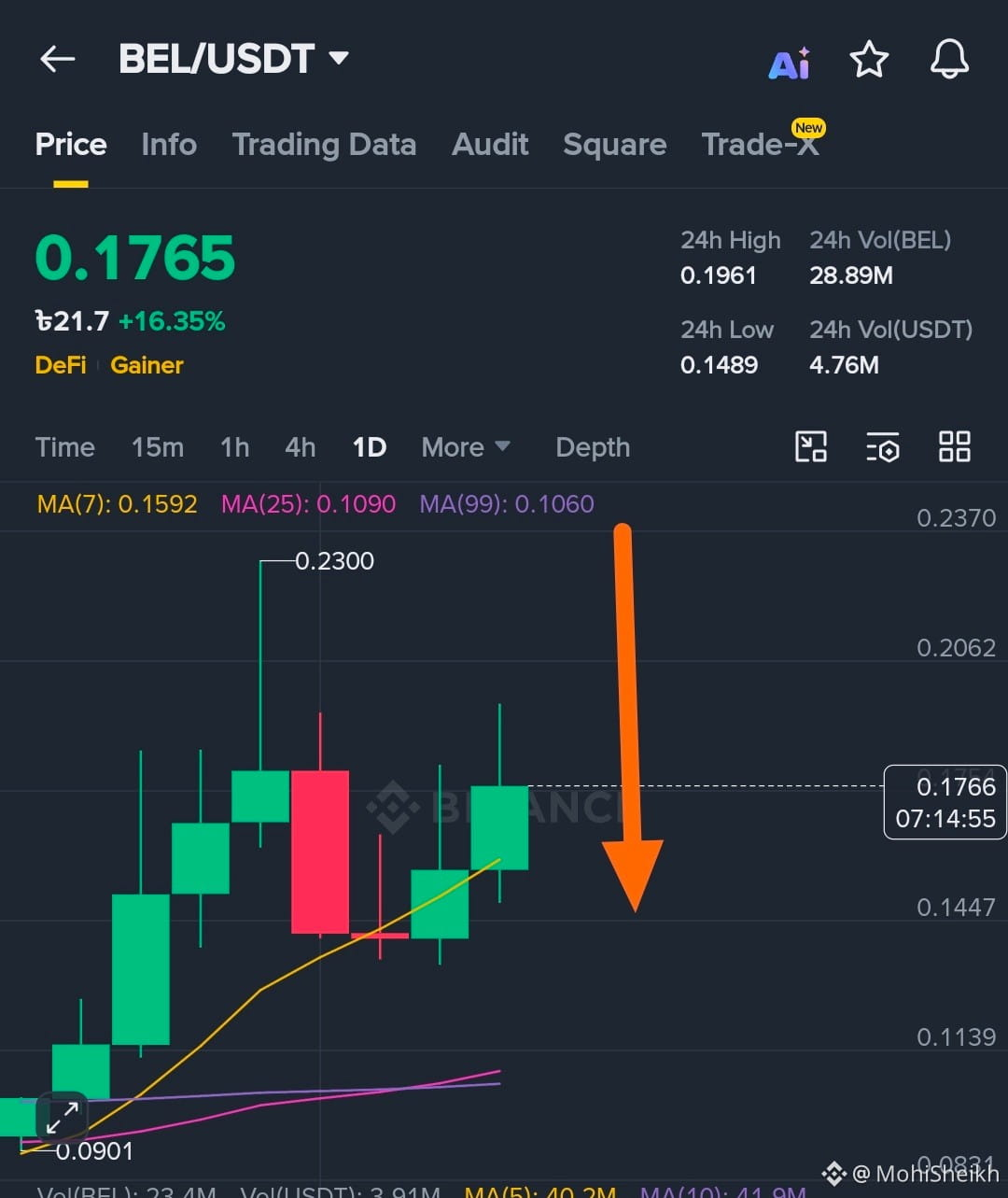1008x1198 pixels.
Task: Open the chart layout grid icon
Action: point(955,446)
